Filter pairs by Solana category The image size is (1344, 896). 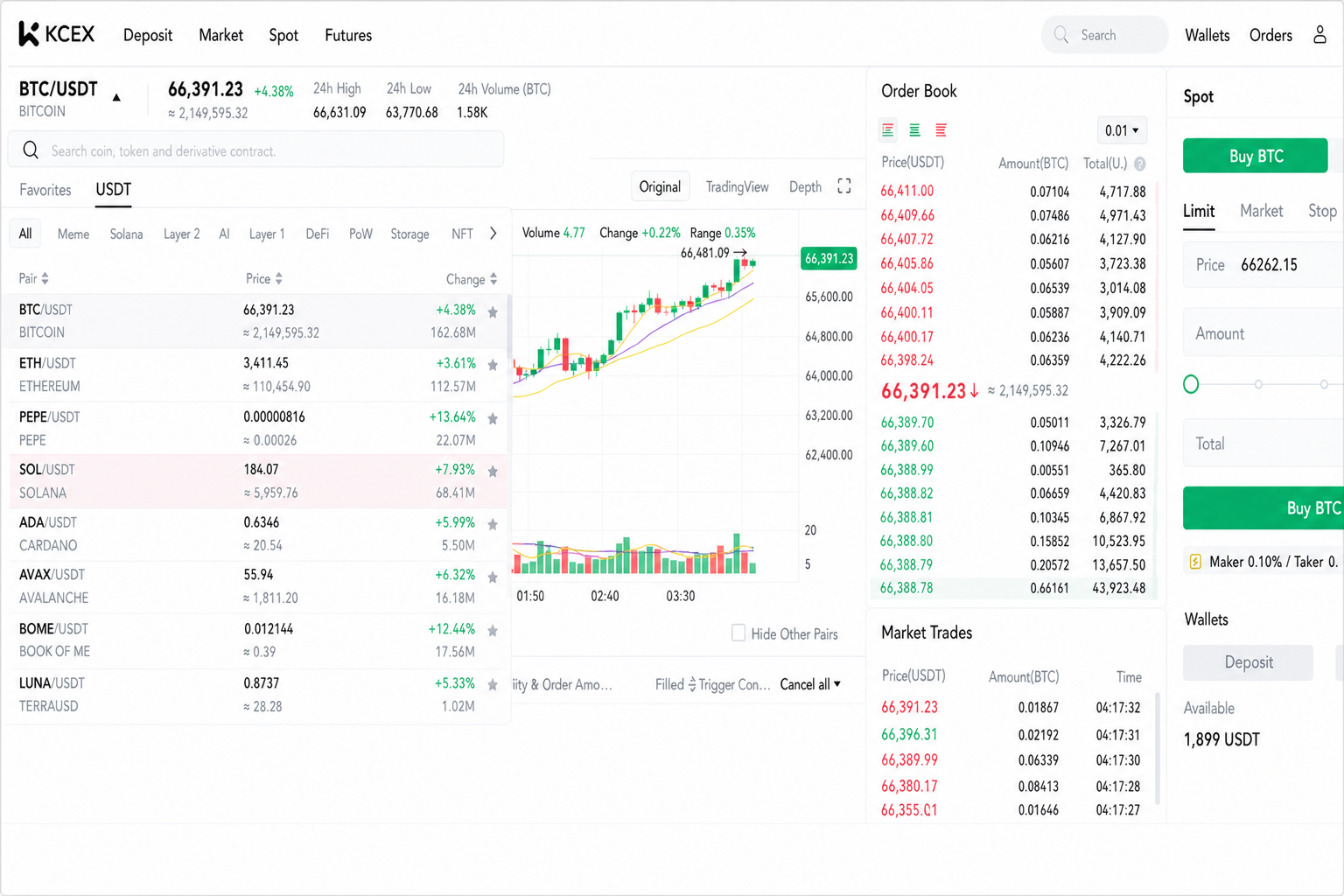pos(127,234)
